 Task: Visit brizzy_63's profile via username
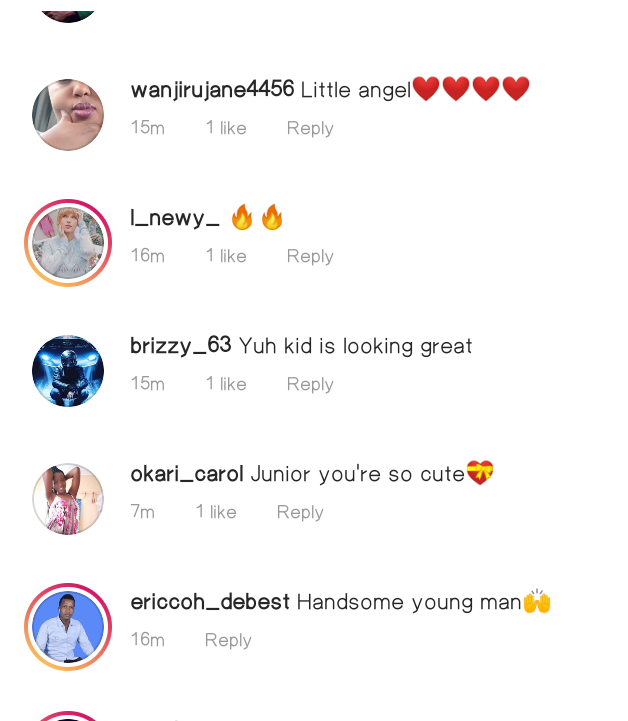(x=181, y=345)
